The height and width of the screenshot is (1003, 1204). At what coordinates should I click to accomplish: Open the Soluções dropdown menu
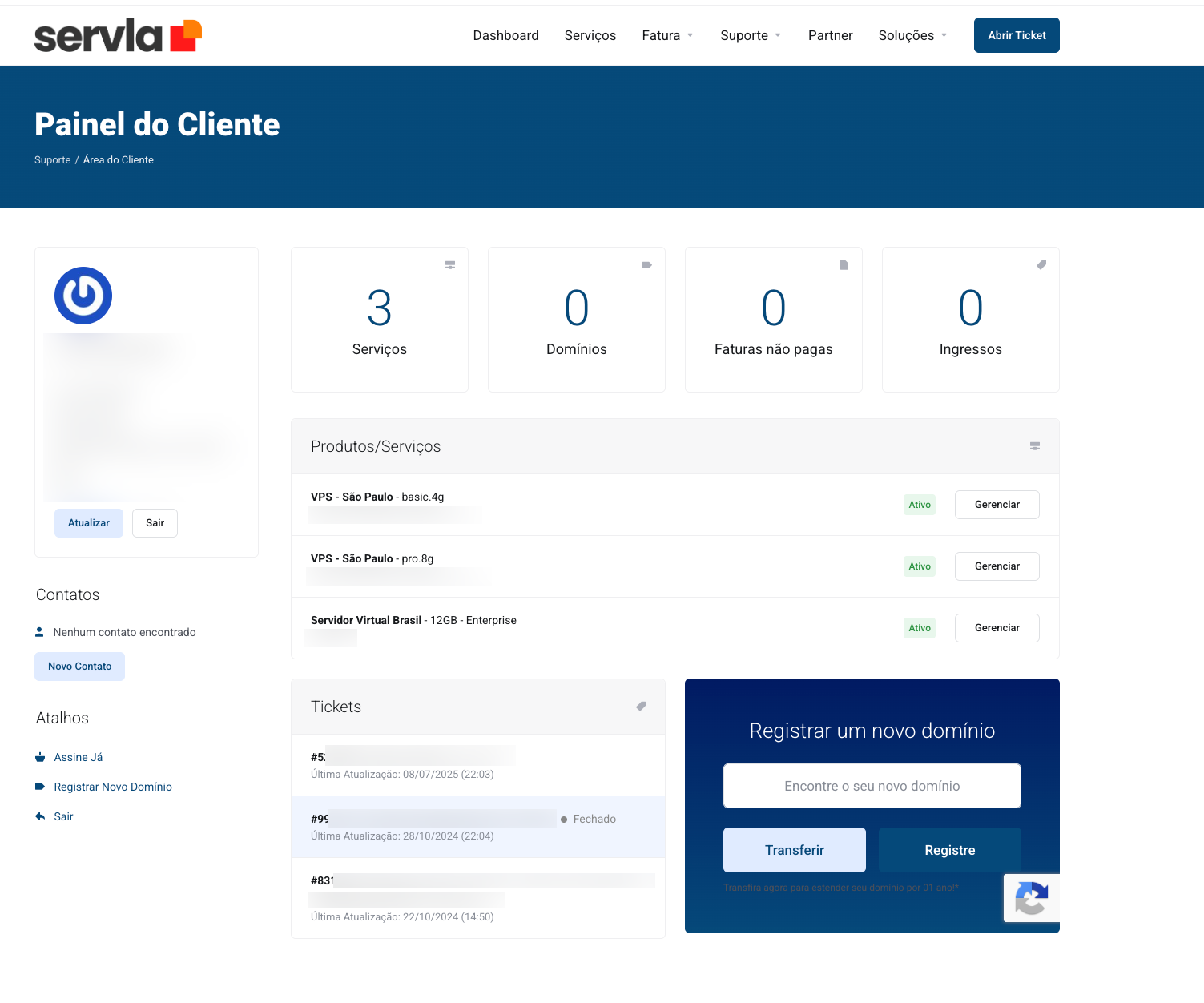pyautogui.click(x=912, y=35)
